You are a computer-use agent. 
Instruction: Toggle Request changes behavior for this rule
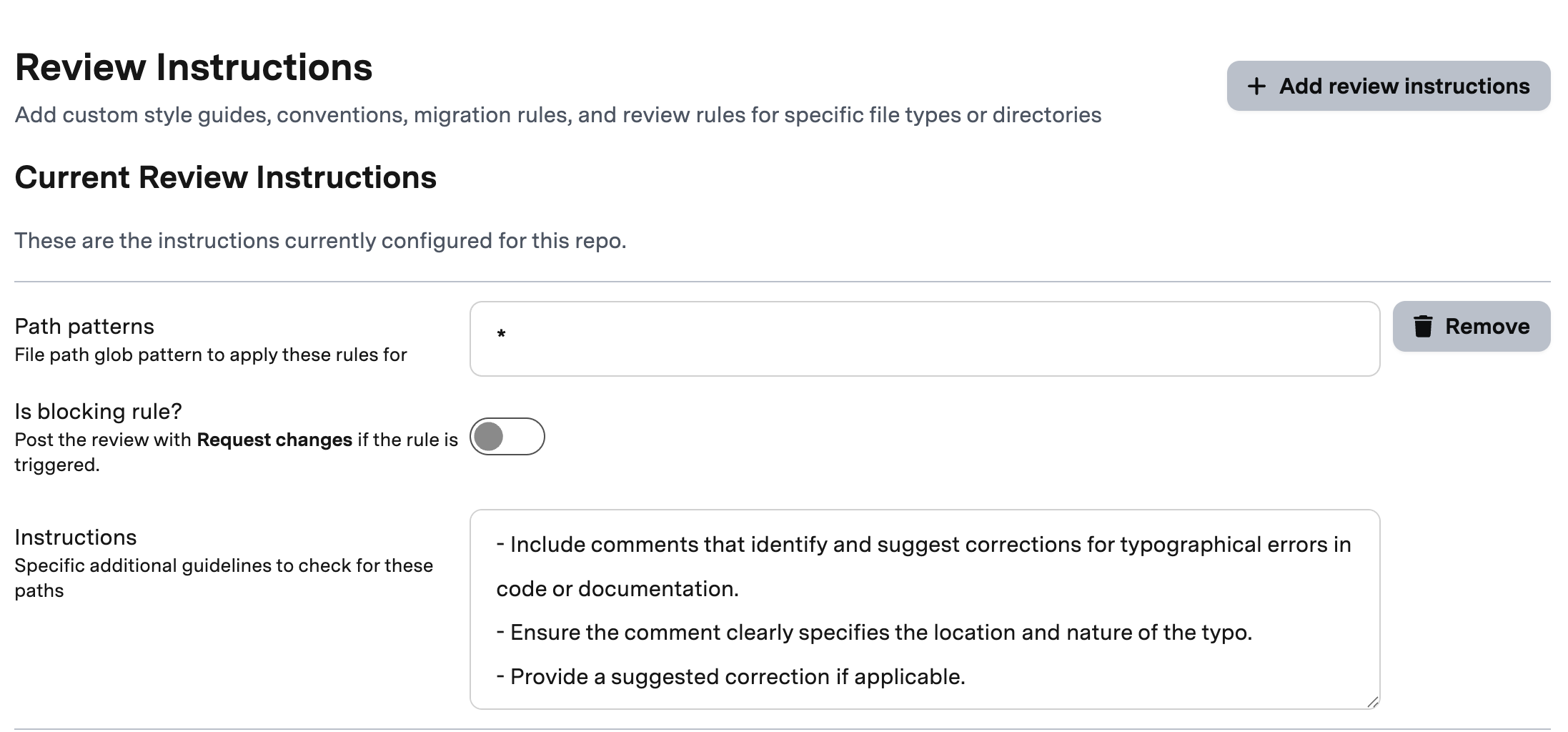pyautogui.click(x=507, y=436)
